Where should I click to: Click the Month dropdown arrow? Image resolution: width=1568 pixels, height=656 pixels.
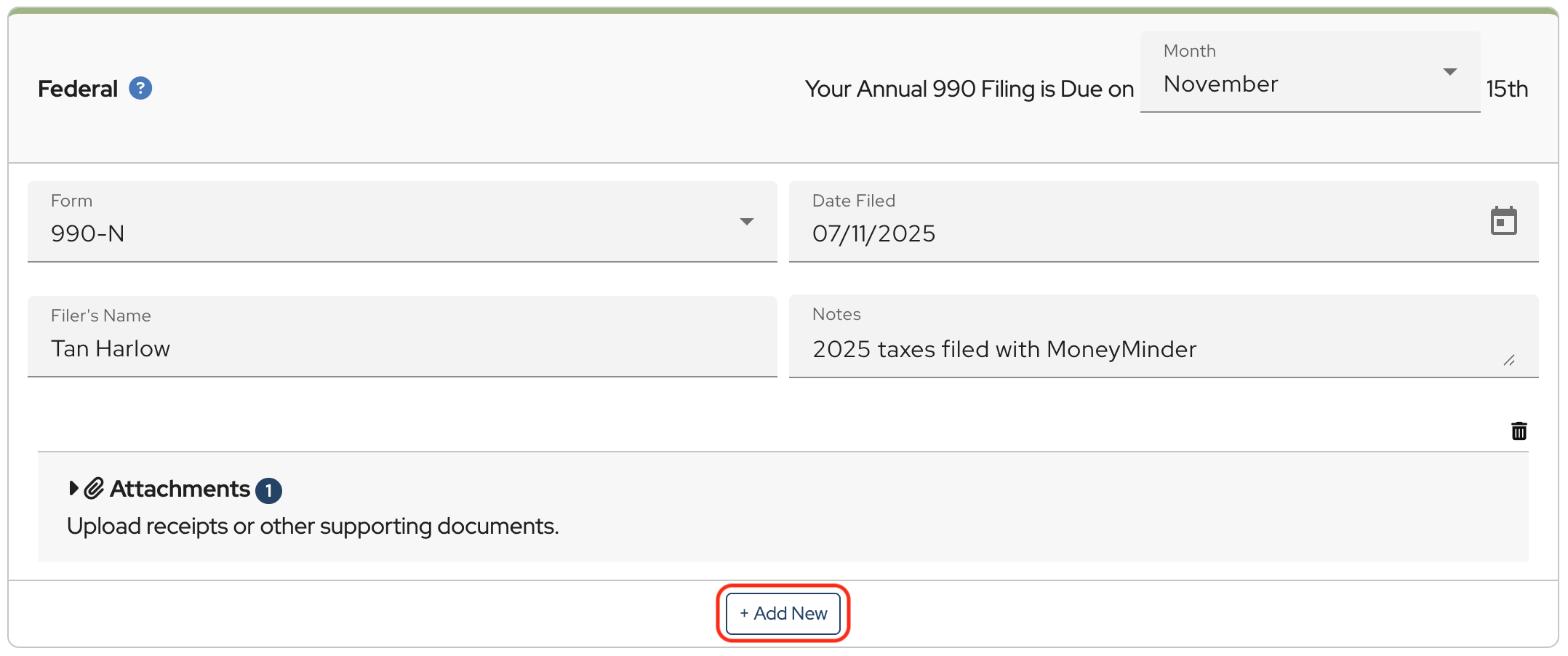coord(1449,72)
